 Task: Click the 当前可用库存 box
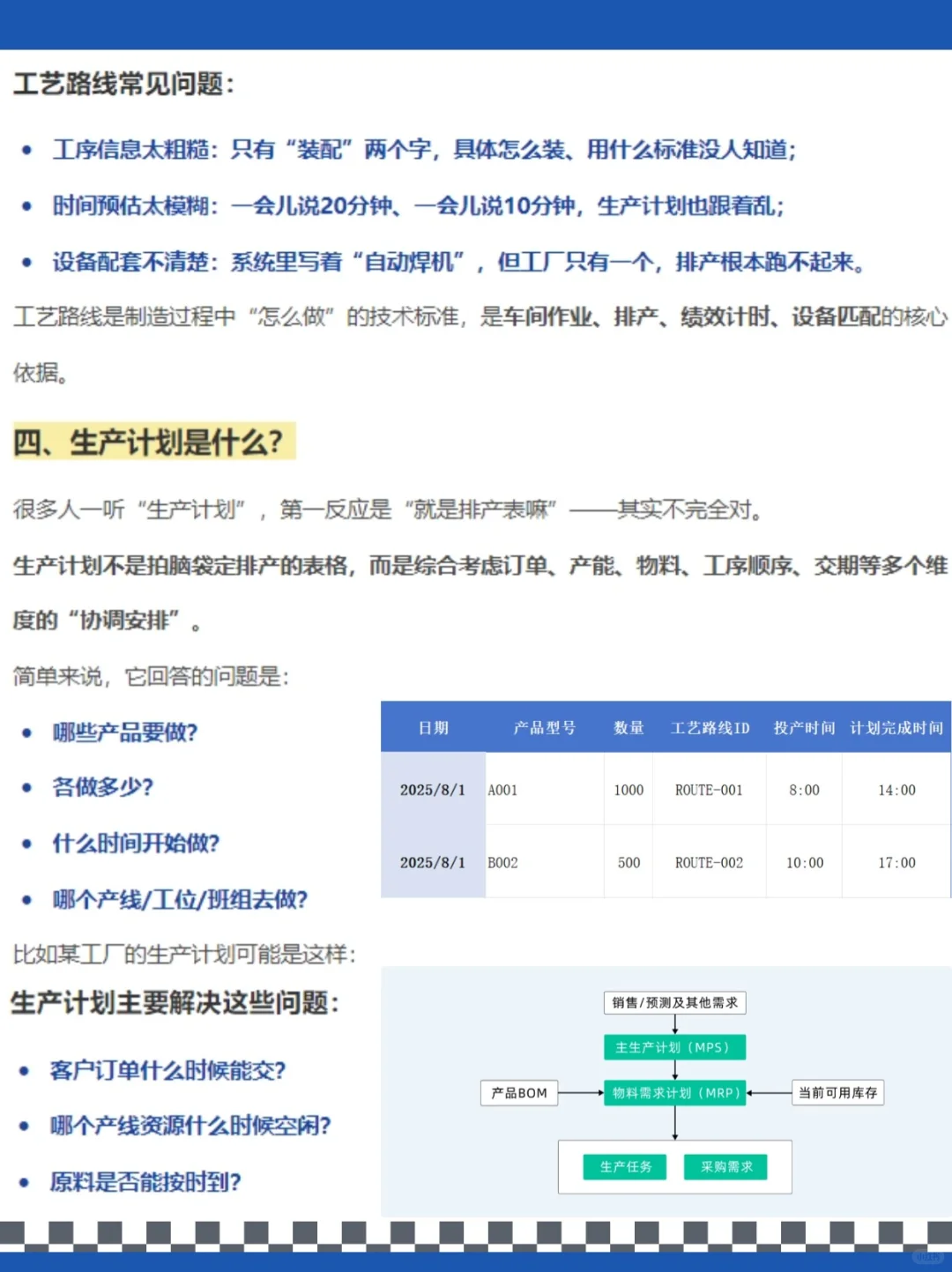coord(837,1093)
